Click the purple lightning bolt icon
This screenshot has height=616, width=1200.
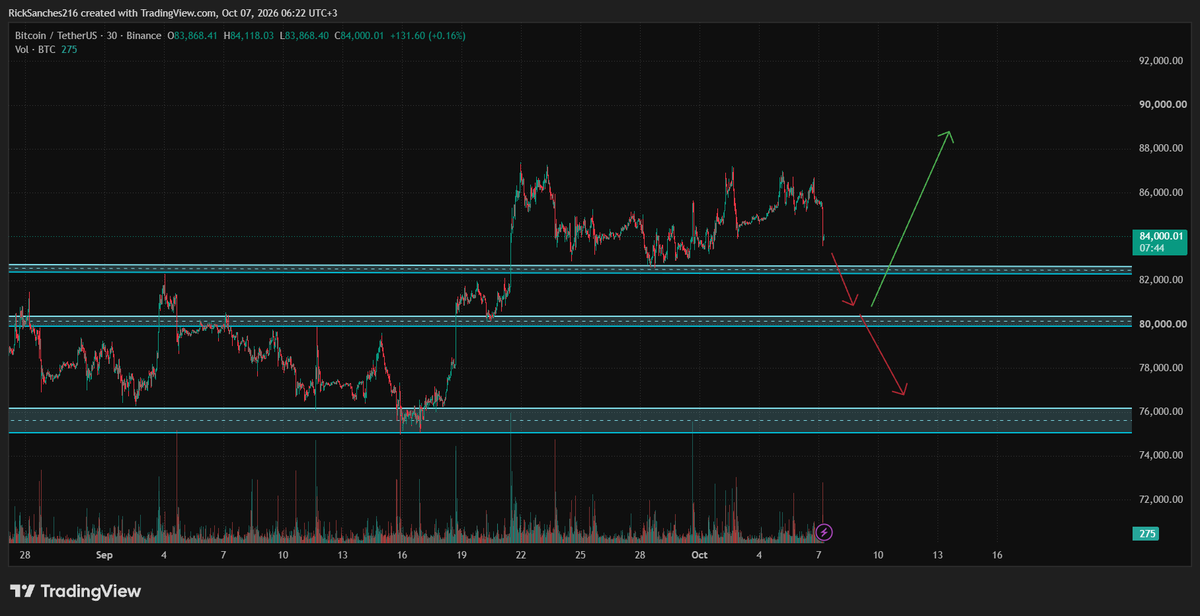825,531
